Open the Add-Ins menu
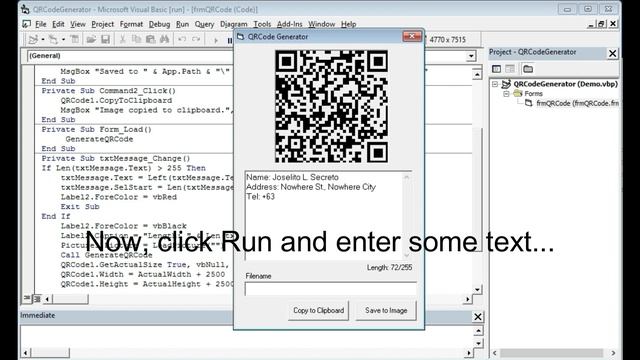The width and height of the screenshot is (640, 360). (289, 24)
